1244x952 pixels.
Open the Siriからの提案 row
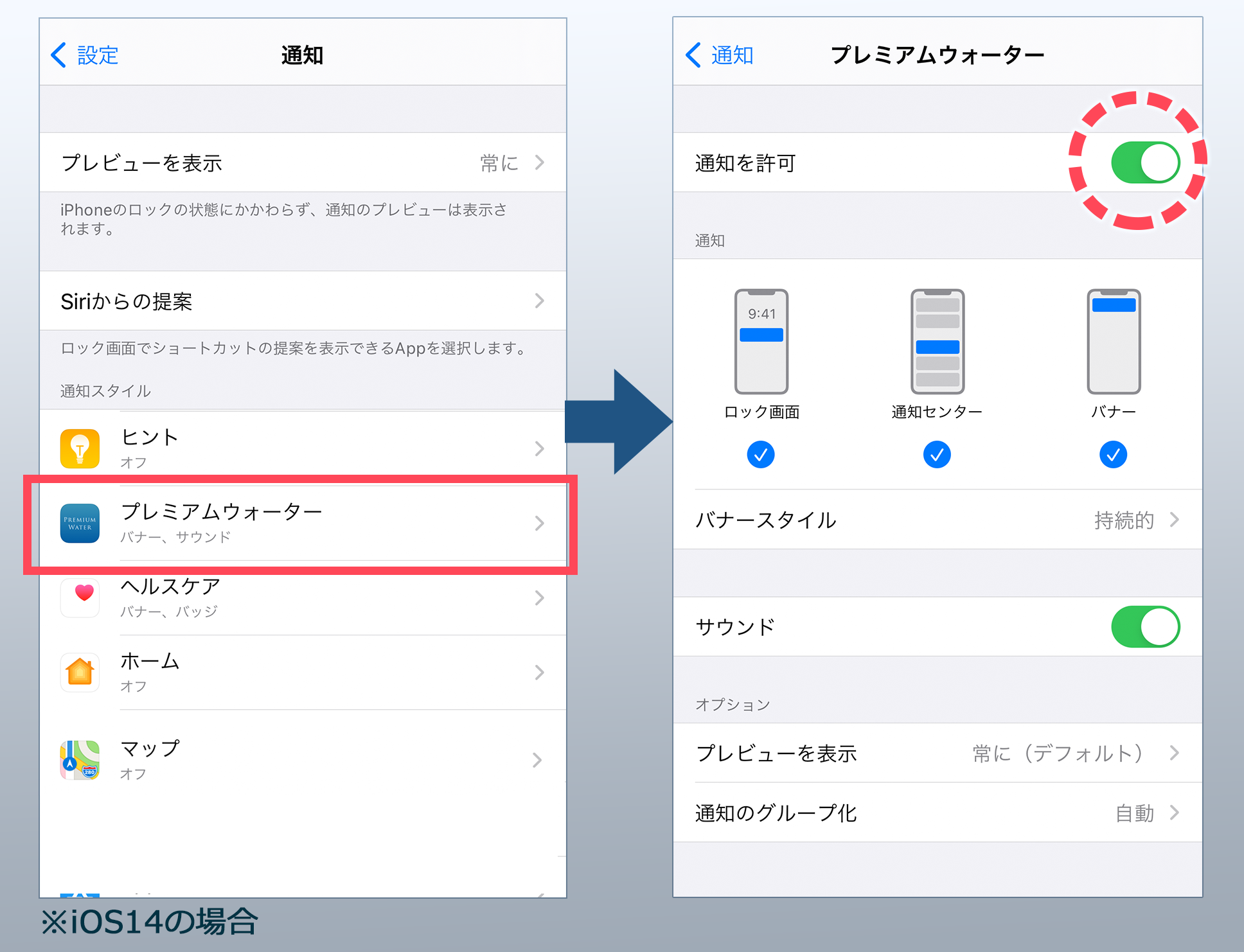tap(302, 301)
